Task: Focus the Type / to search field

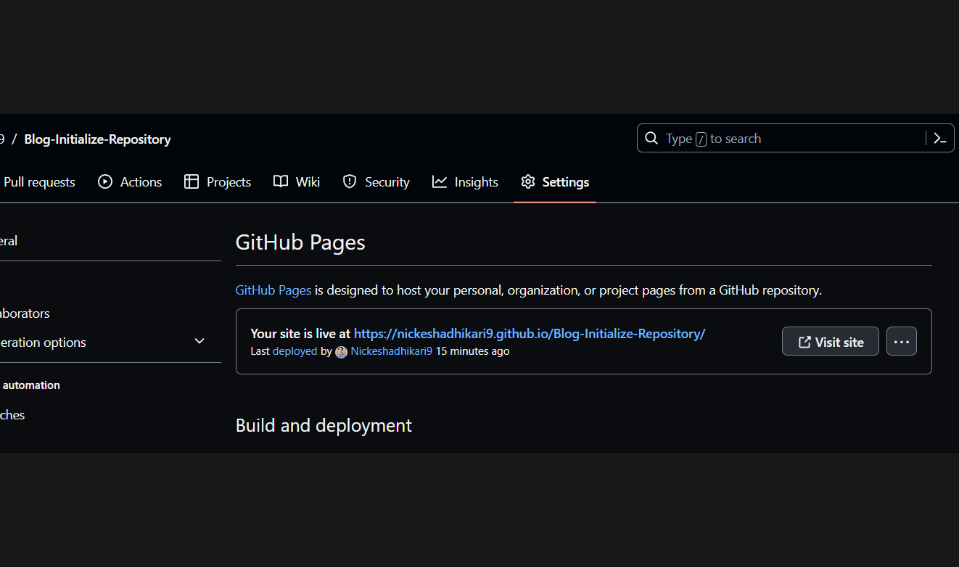Action: click(x=796, y=138)
